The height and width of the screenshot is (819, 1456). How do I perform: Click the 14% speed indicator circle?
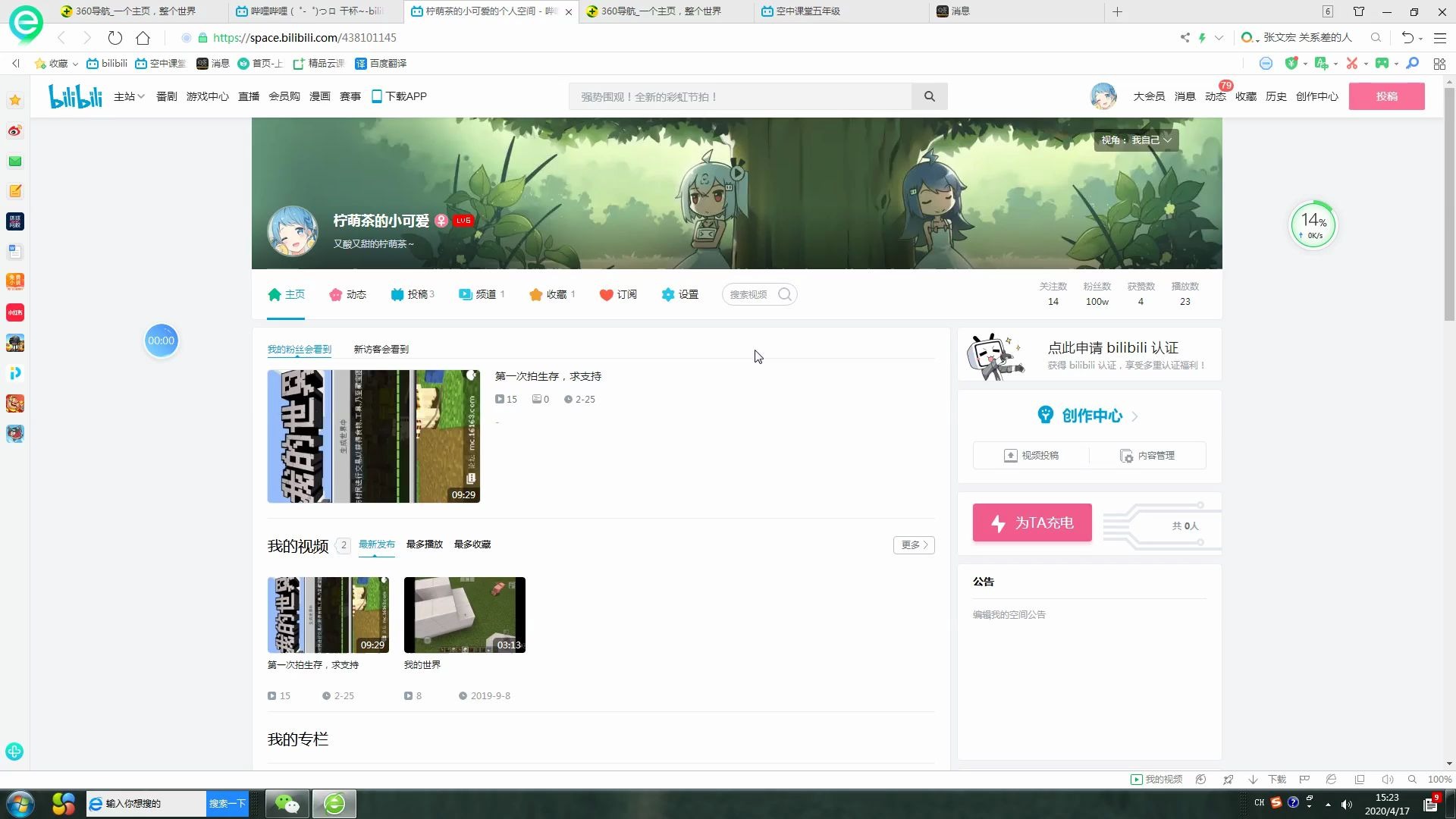coord(1313,225)
